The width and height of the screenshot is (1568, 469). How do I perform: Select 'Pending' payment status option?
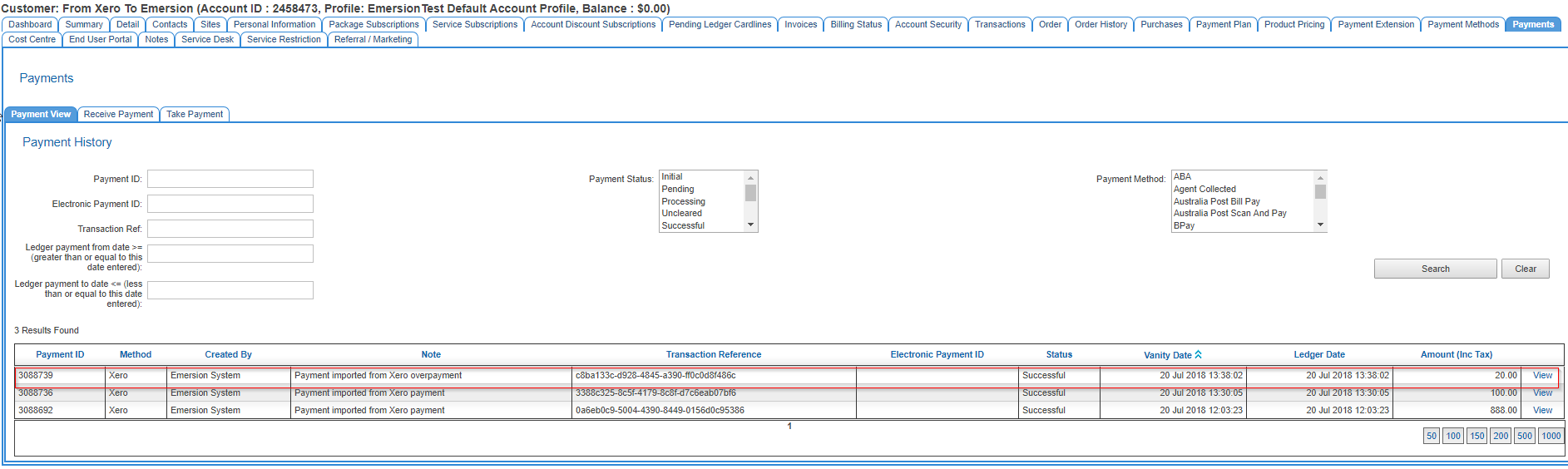677,190
